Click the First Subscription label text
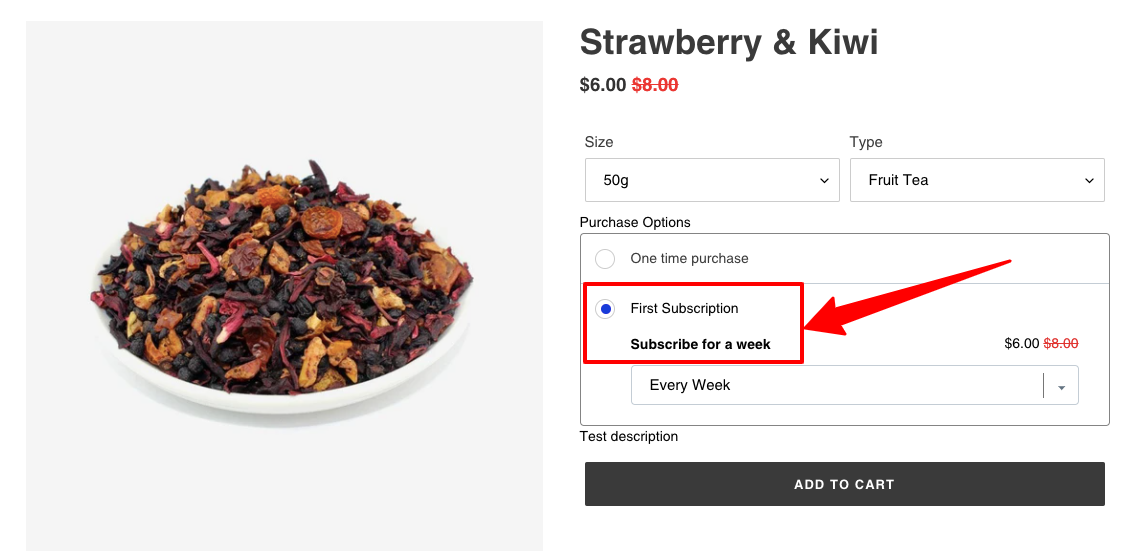The height and width of the screenshot is (560, 1135). 684,308
